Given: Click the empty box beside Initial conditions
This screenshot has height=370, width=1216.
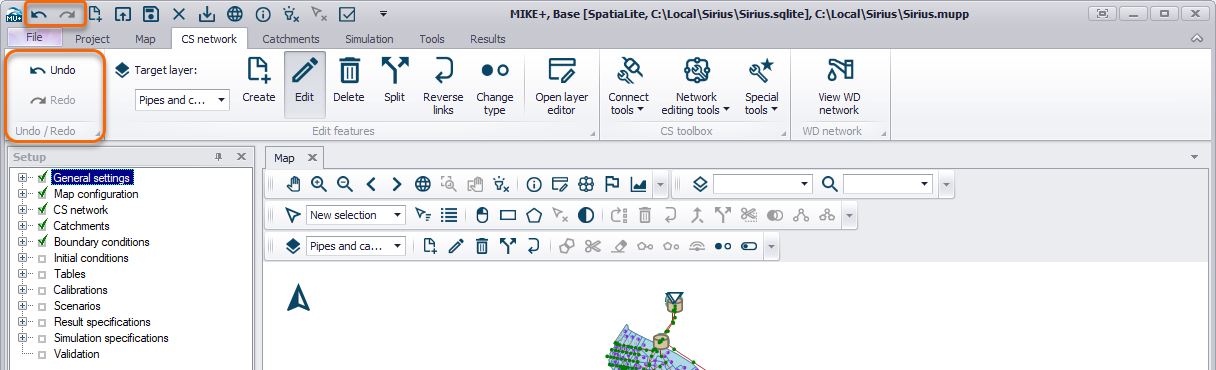Looking at the screenshot, I should (x=42, y=258).
